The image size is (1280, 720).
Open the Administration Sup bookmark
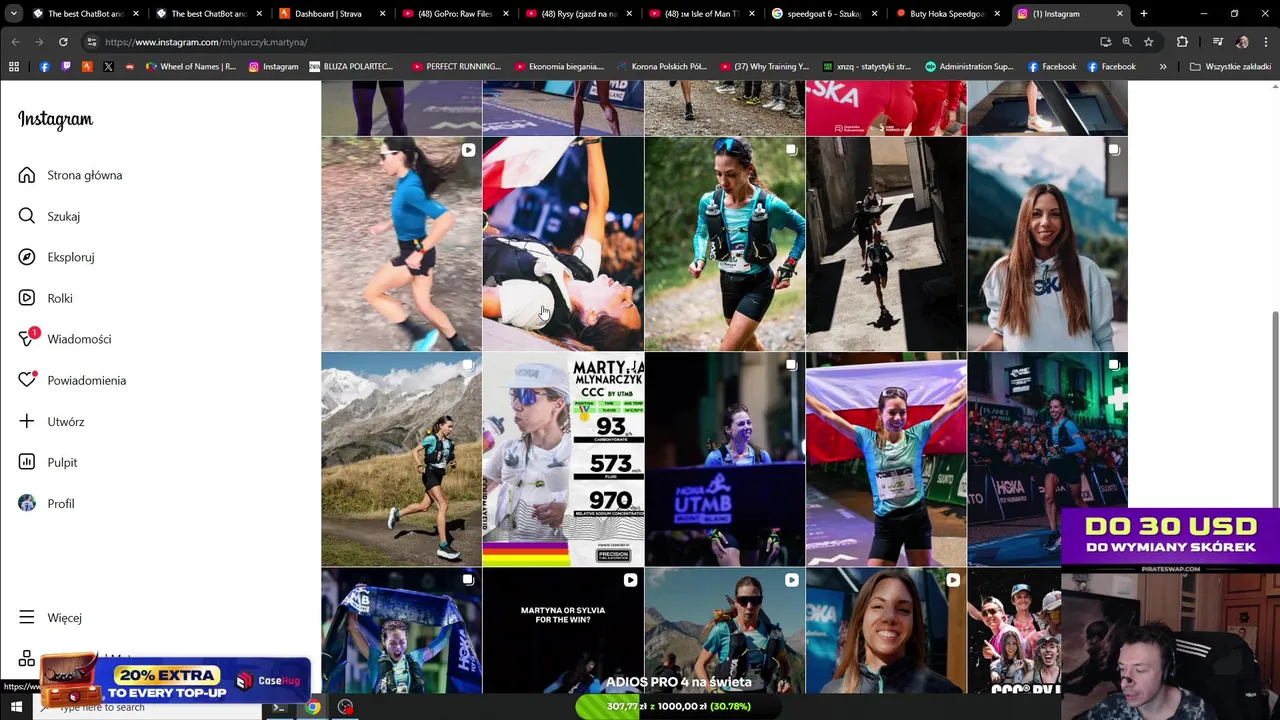point(969,67)
